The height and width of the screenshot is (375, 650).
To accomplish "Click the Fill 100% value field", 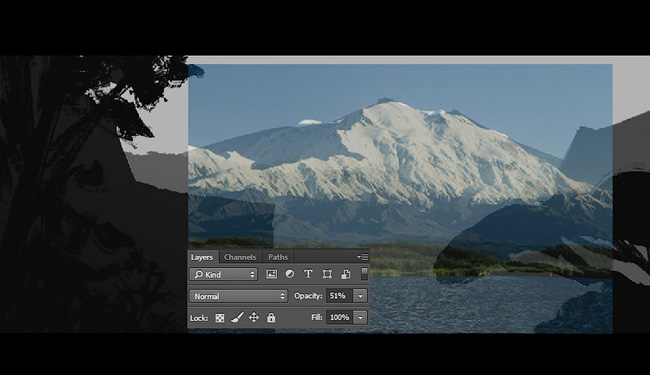I will [x=339, y=317].
